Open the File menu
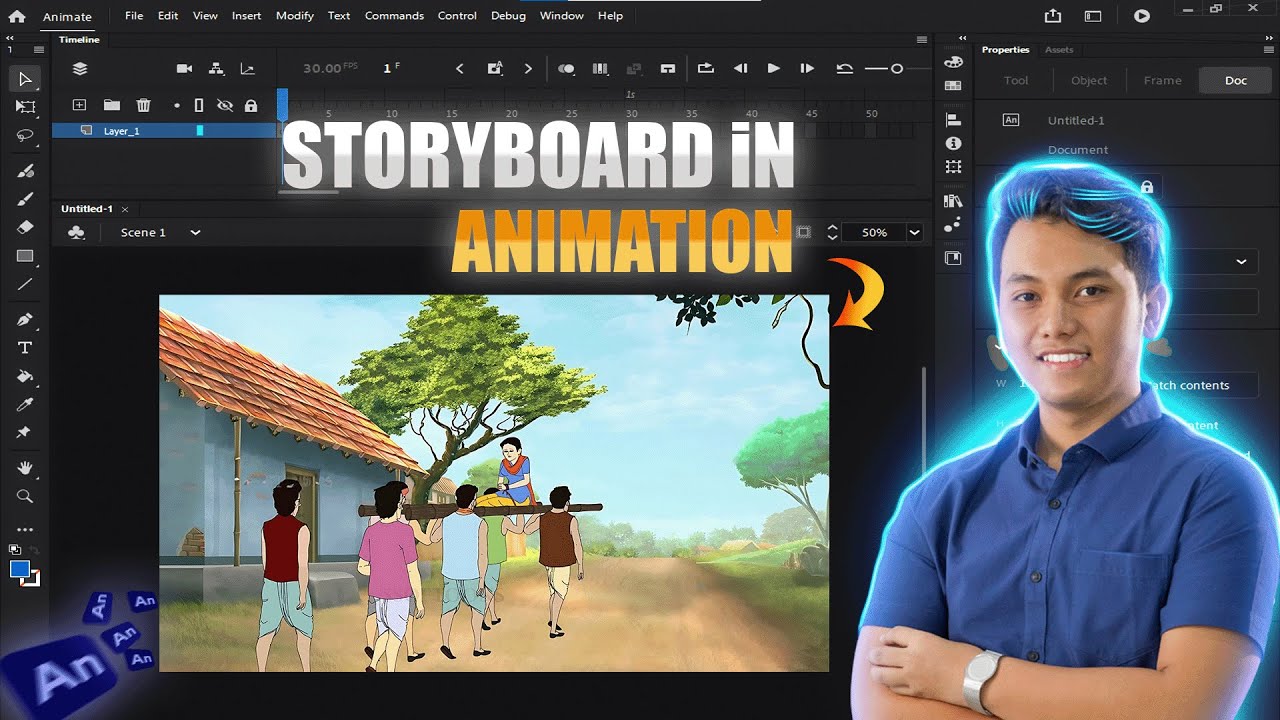The image size is (1280, 720). coord(134,16)
